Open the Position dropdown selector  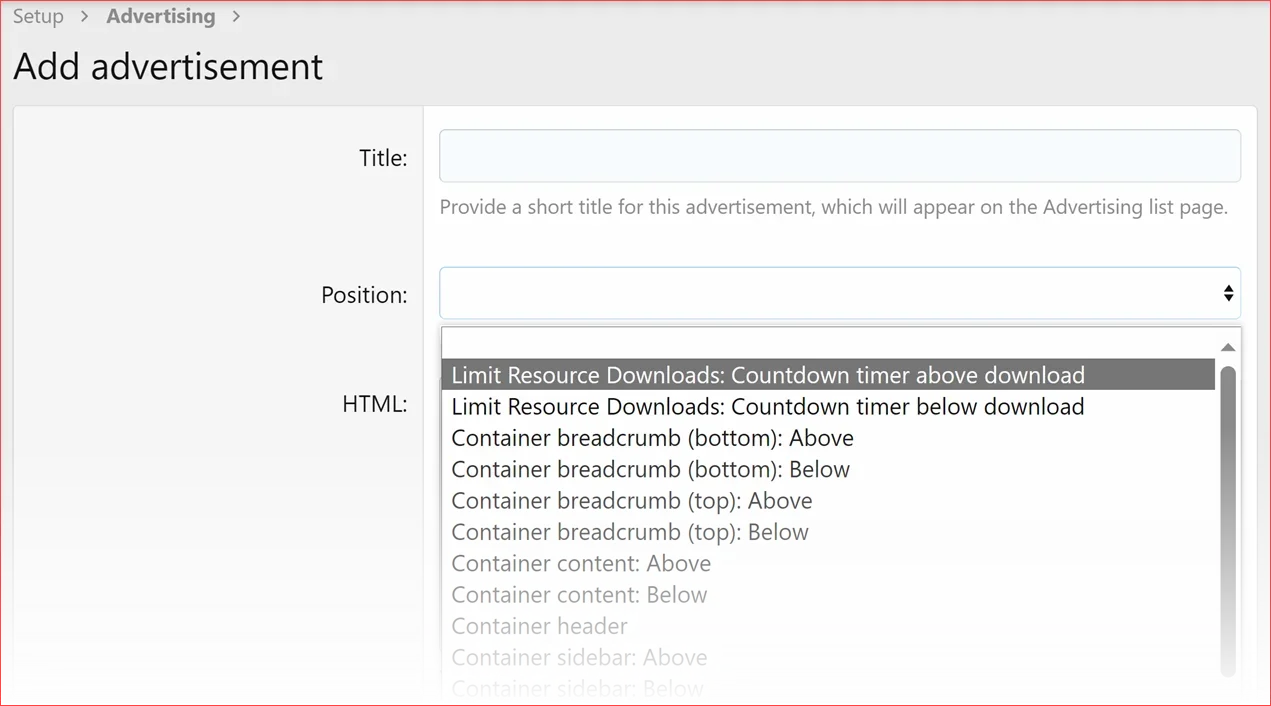pyautogui.click(x=830, y=293)
